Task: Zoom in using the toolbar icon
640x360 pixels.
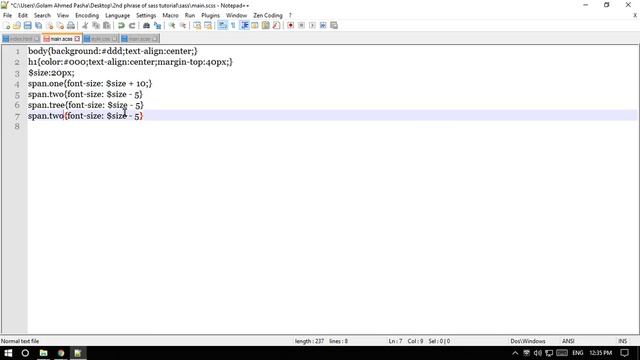Action: 172,25
